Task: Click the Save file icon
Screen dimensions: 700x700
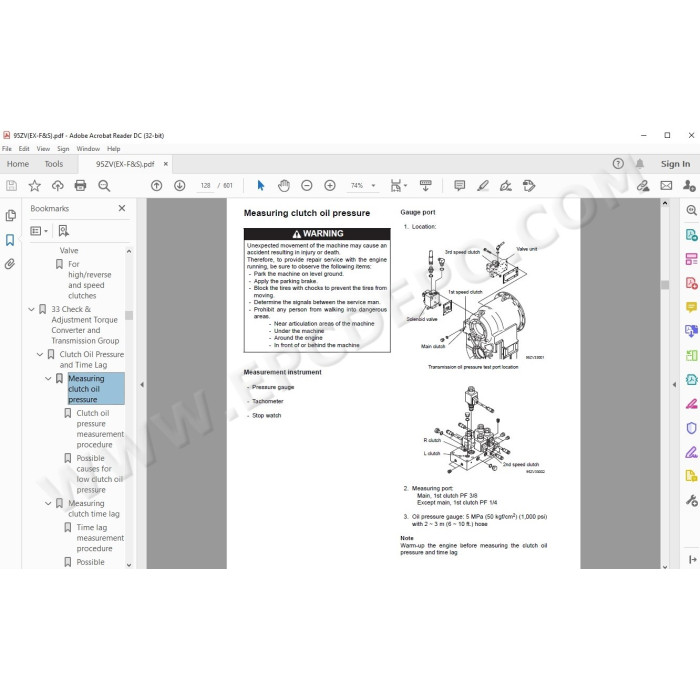Action: pyautogui.click(x=11, y=186)
